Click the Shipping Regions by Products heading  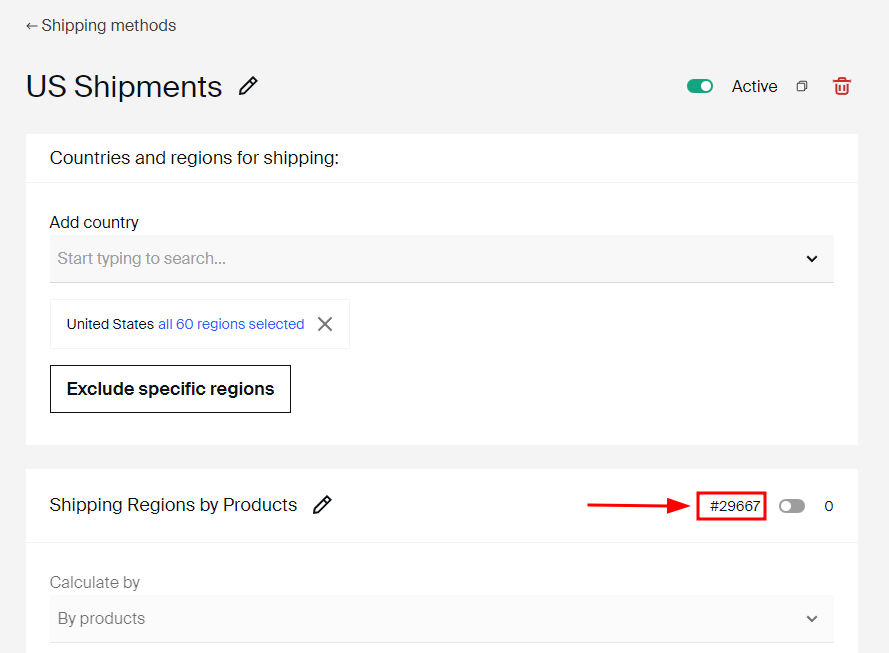pos(173,504)
